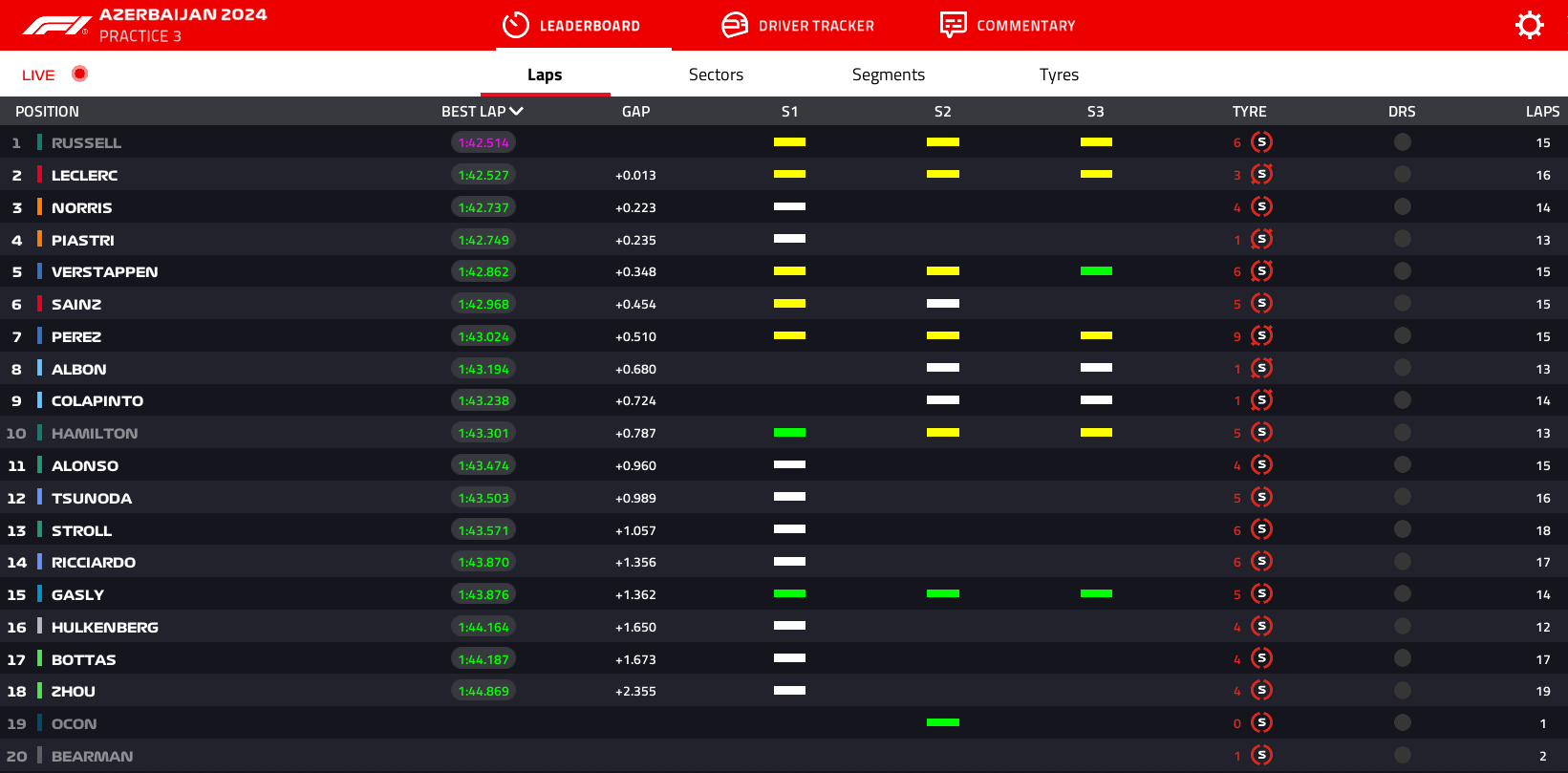Select the Laps sub-tab
This screenshot has width=1568, height=773.
(545, 75)
